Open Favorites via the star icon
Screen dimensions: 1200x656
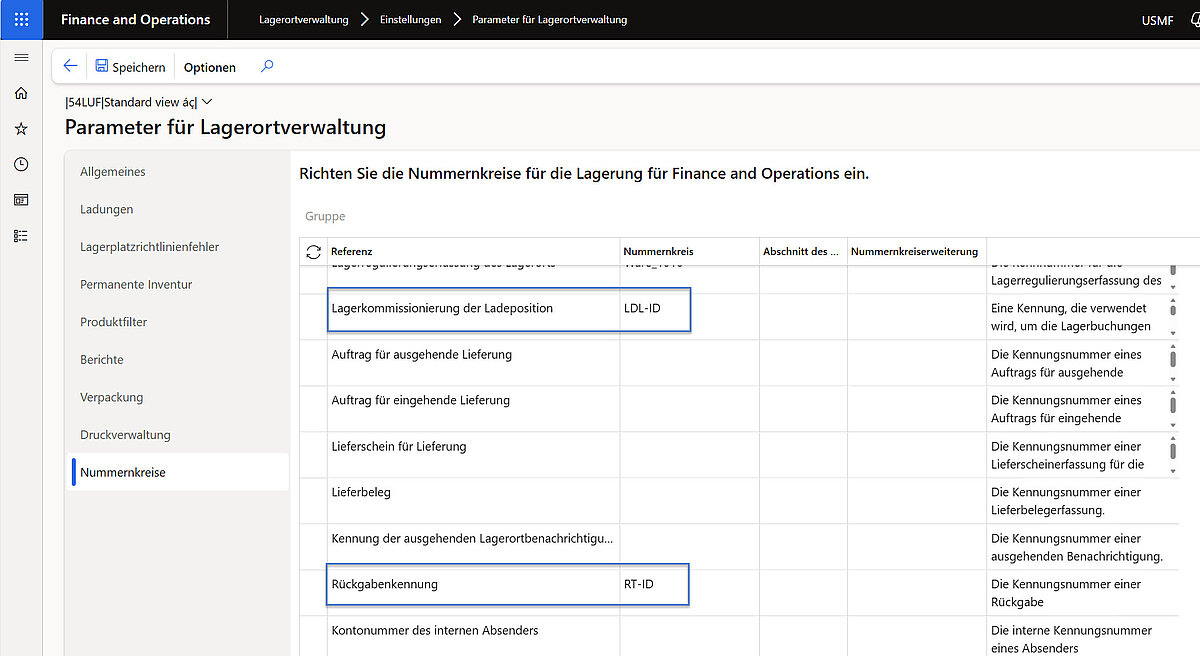[x=21, y=128]
